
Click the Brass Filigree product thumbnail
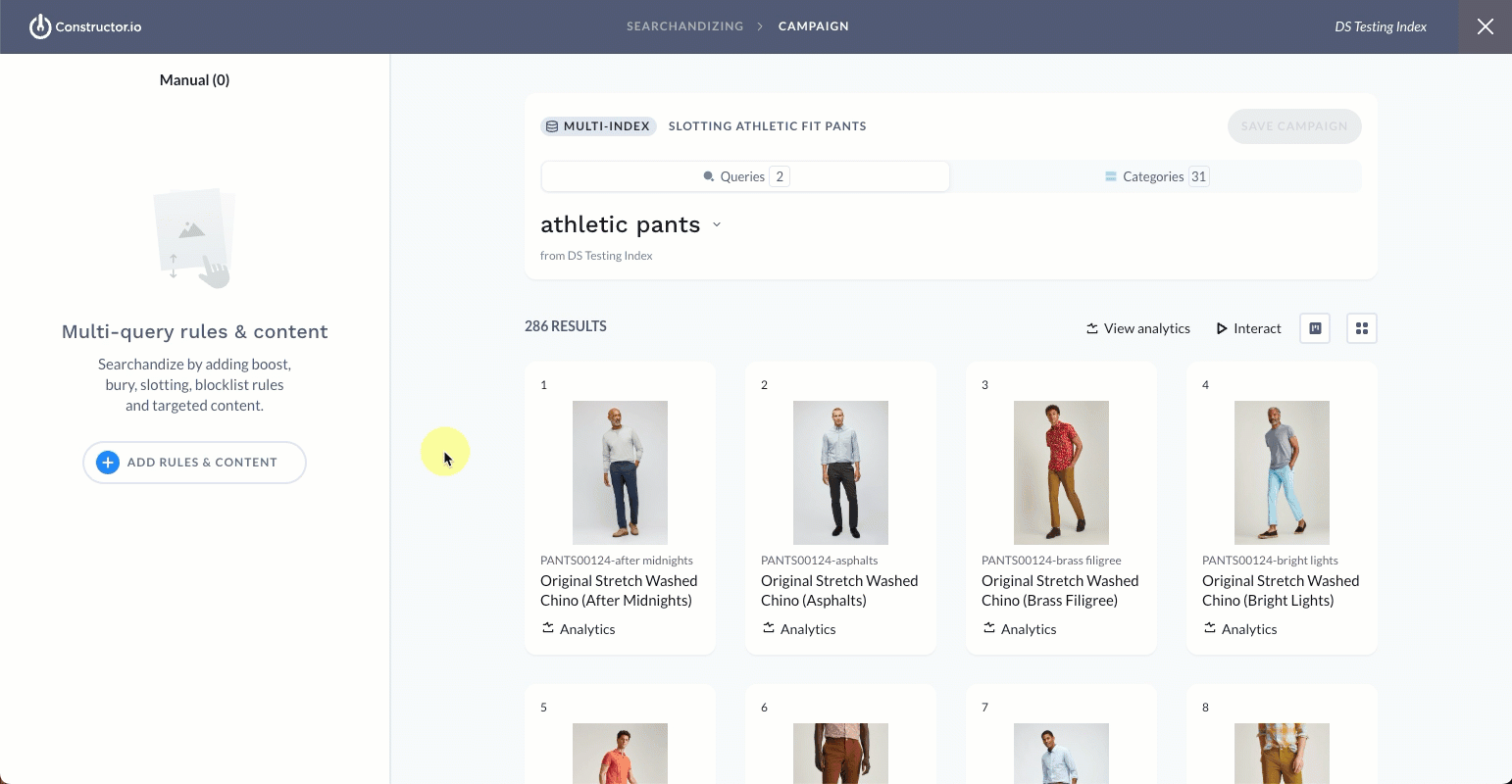tap(1061, 472)
